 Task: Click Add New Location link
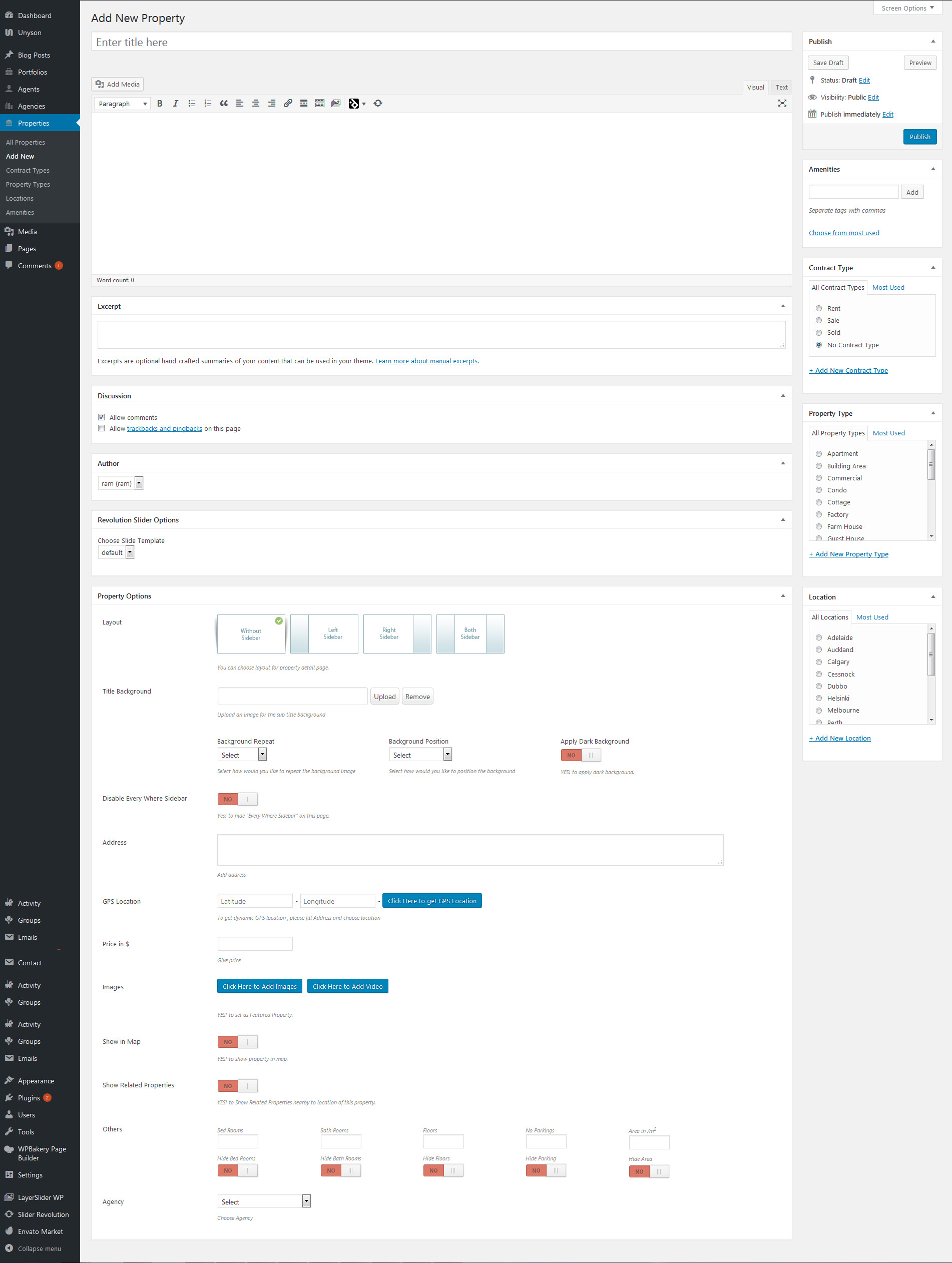pyautogui.click(x=839, y=738)
